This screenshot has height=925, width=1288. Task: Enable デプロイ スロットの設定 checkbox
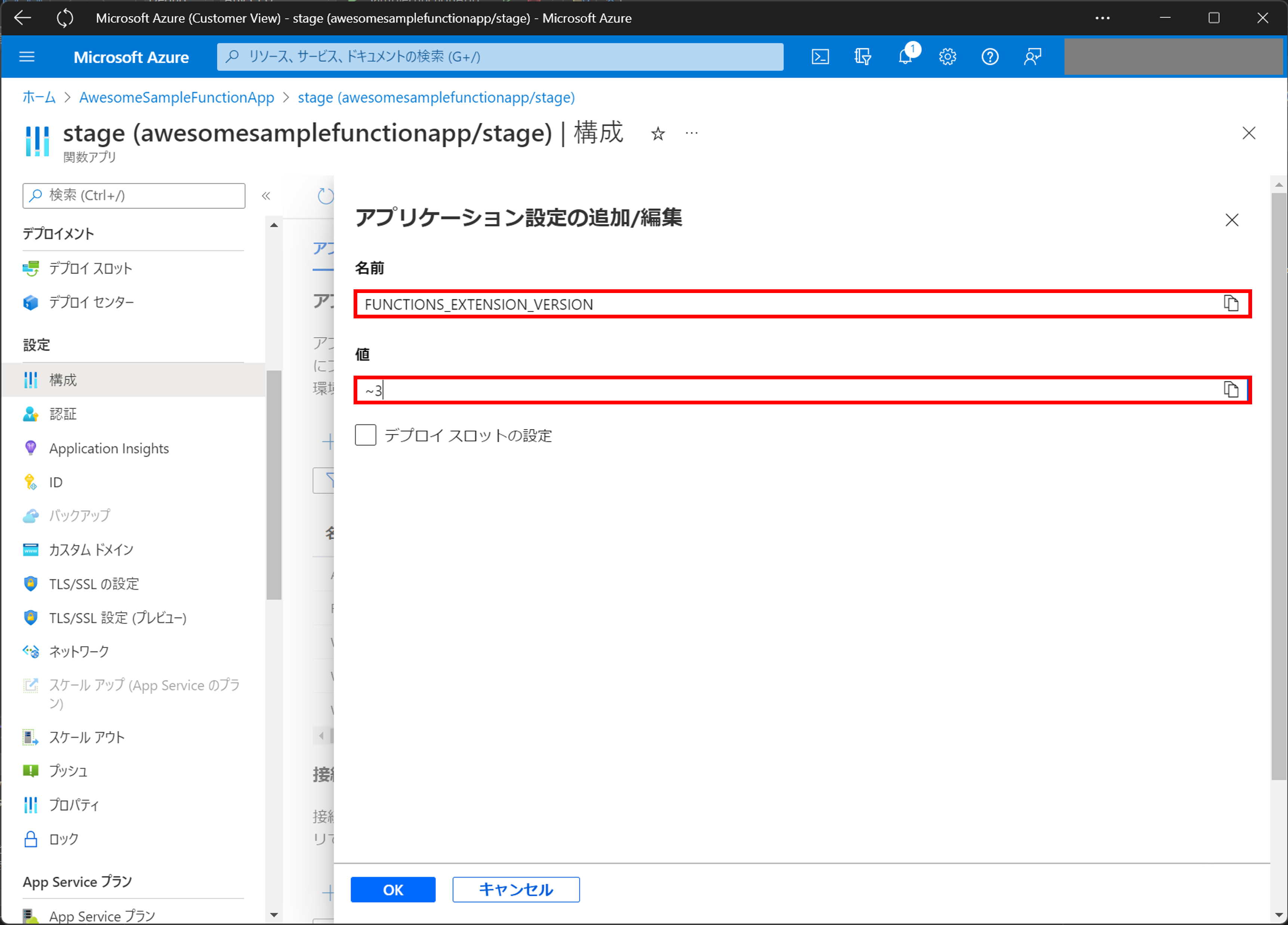tap(365, 435)
